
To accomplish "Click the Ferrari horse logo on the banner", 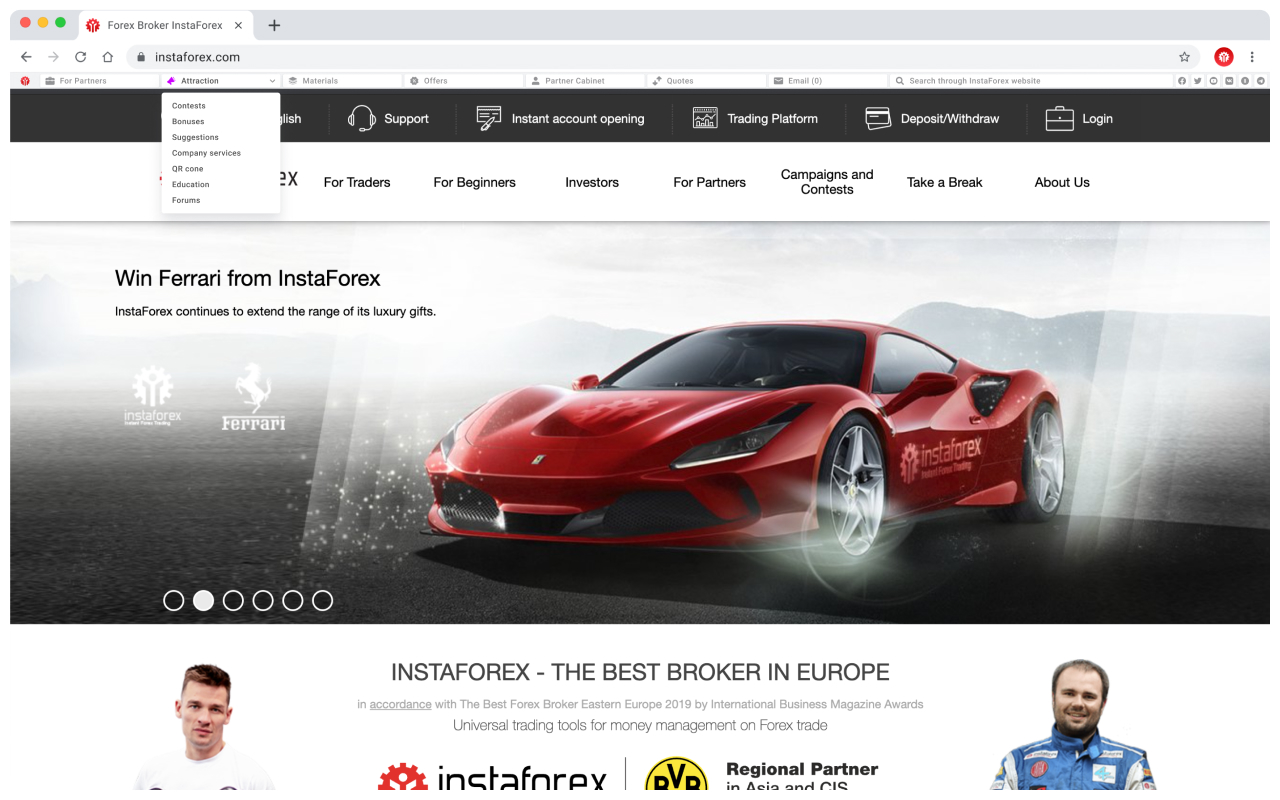I will pos(254,397).
